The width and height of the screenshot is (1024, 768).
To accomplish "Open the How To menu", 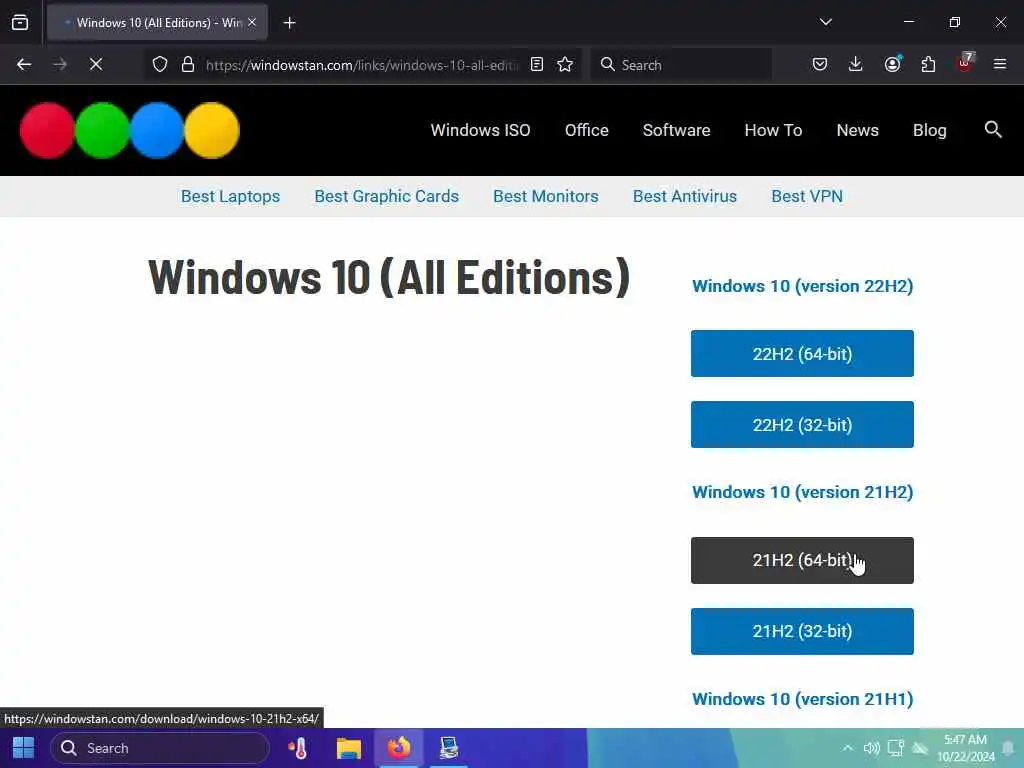I will pyautogui.click(x=773, y=130).
